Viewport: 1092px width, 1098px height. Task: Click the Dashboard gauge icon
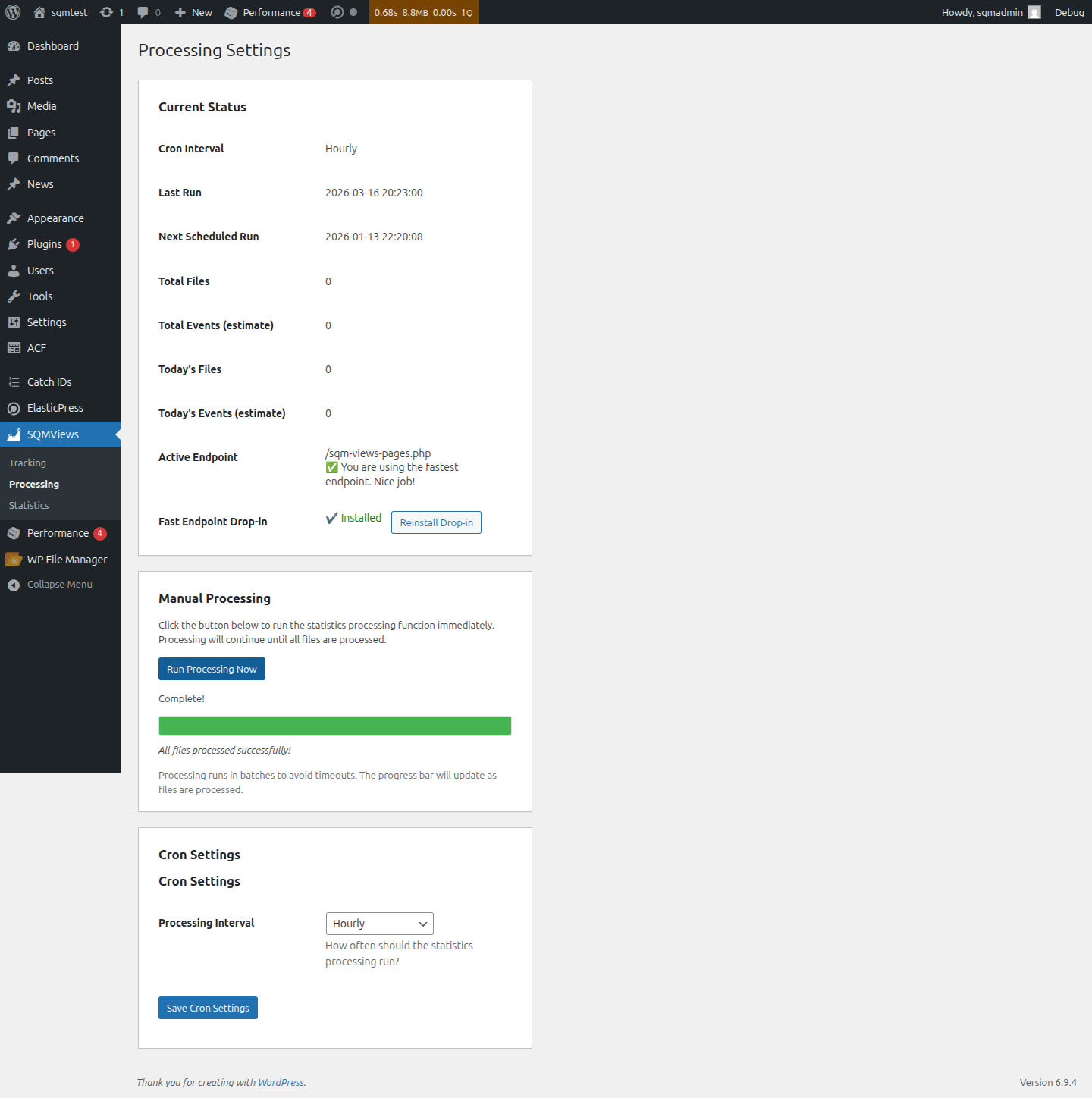coord(14,46)
